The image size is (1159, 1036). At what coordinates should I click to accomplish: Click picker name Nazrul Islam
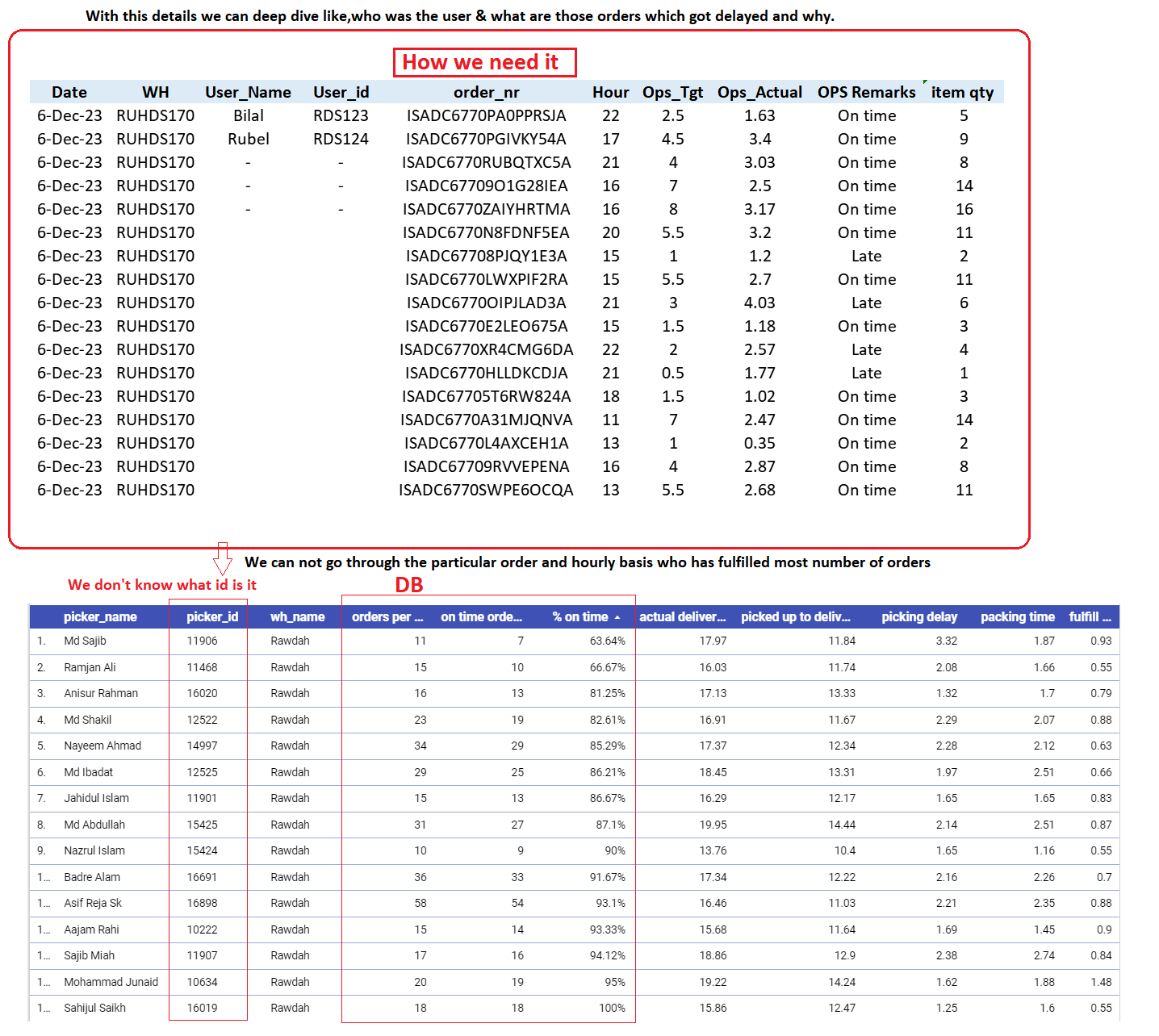(94, 850)
